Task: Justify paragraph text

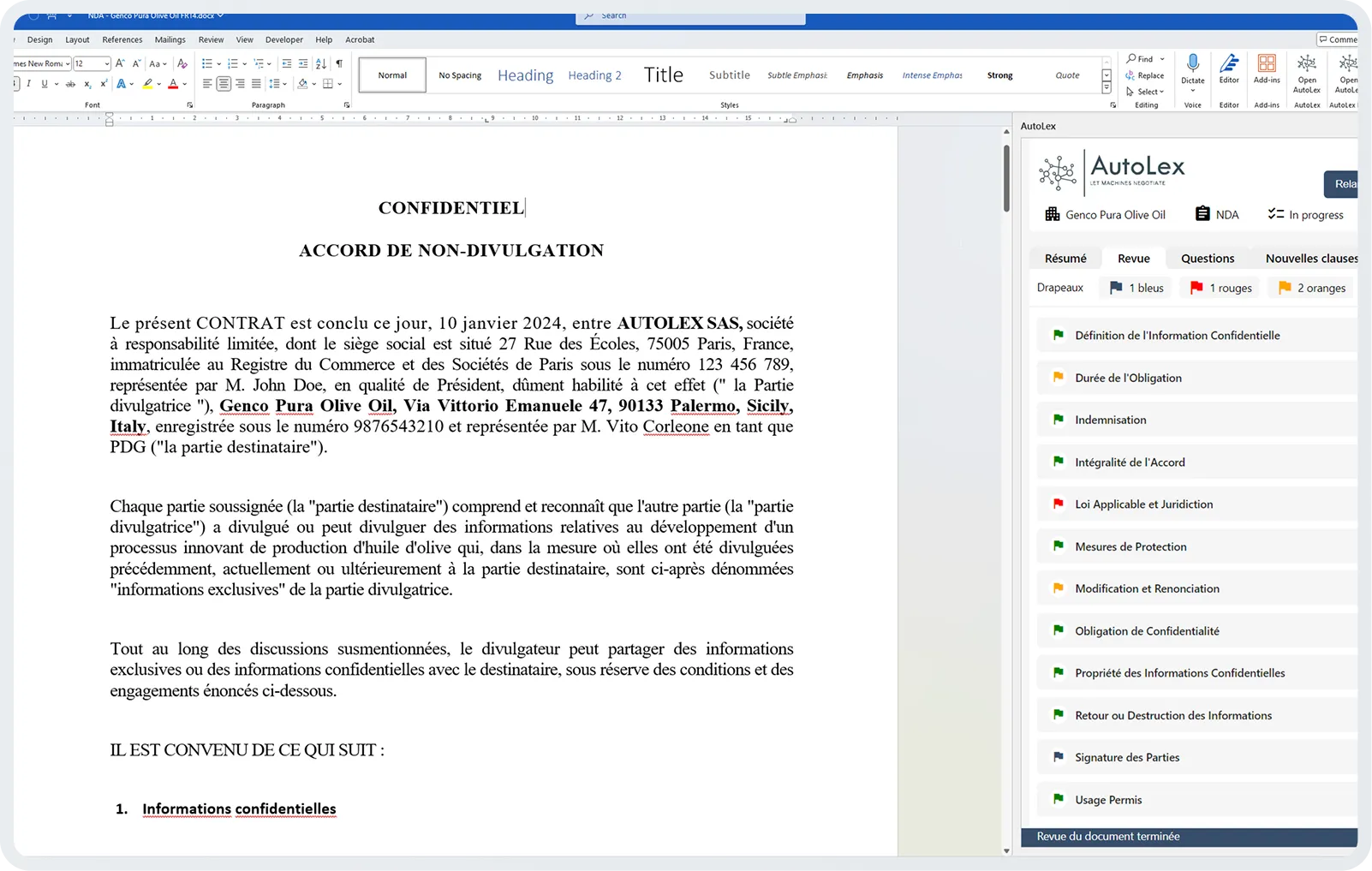Action: [x=256, y=84]
